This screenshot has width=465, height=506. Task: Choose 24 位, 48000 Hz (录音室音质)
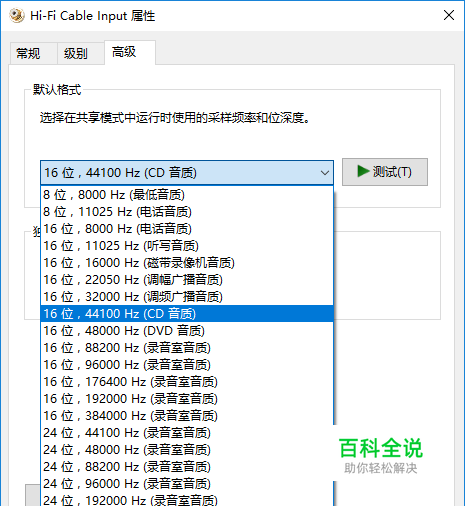click(187, 450)
